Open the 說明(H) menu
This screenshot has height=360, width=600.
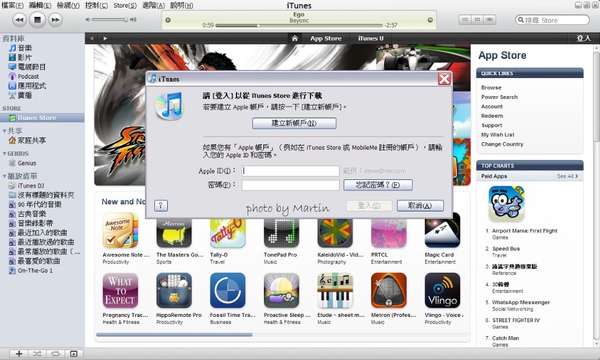coord(182,5)
